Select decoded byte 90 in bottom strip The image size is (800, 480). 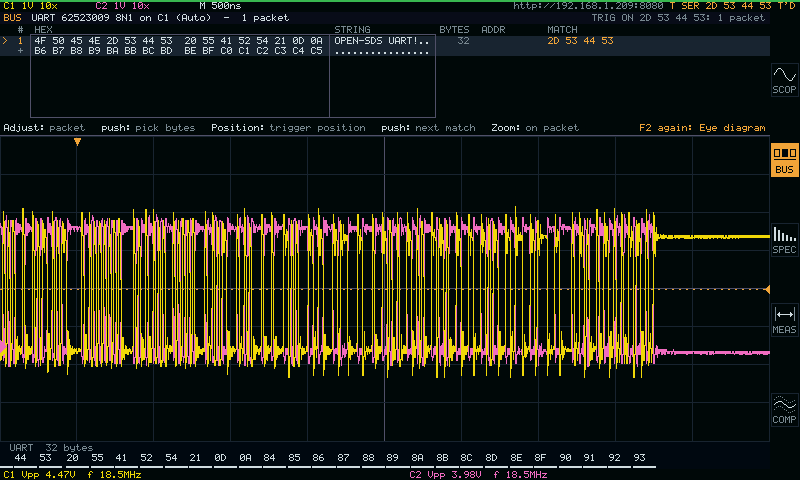pyautogui.click(x=565, y=458)
